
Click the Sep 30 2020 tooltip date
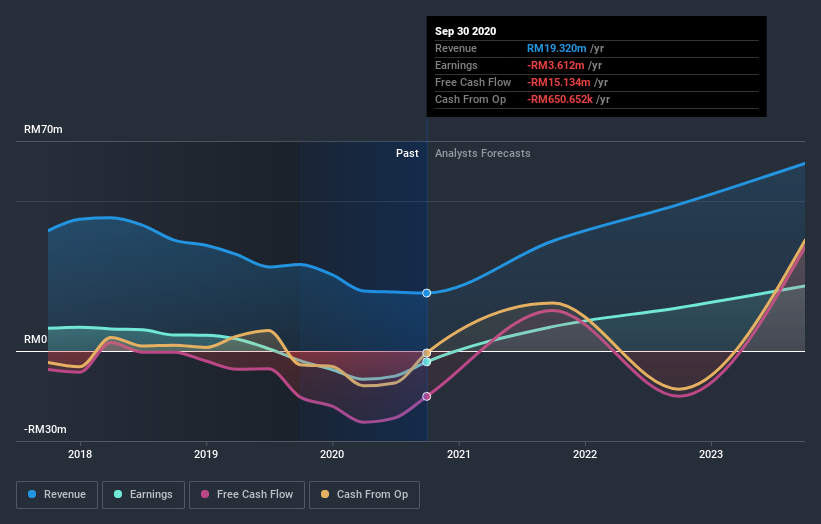tap(465, 31)
